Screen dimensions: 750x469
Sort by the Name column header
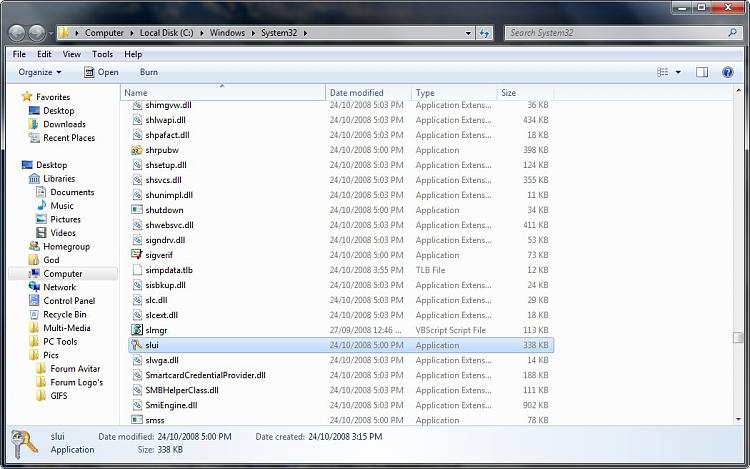click(x=222, y=93)
